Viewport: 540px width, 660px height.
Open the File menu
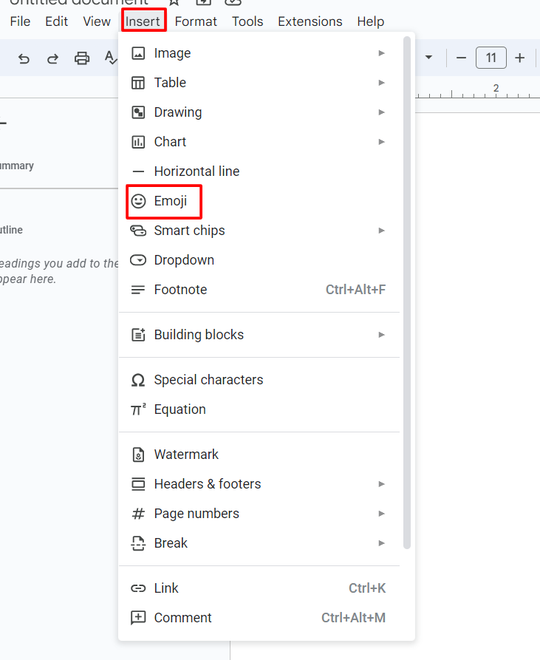click(x=20, y=21)
